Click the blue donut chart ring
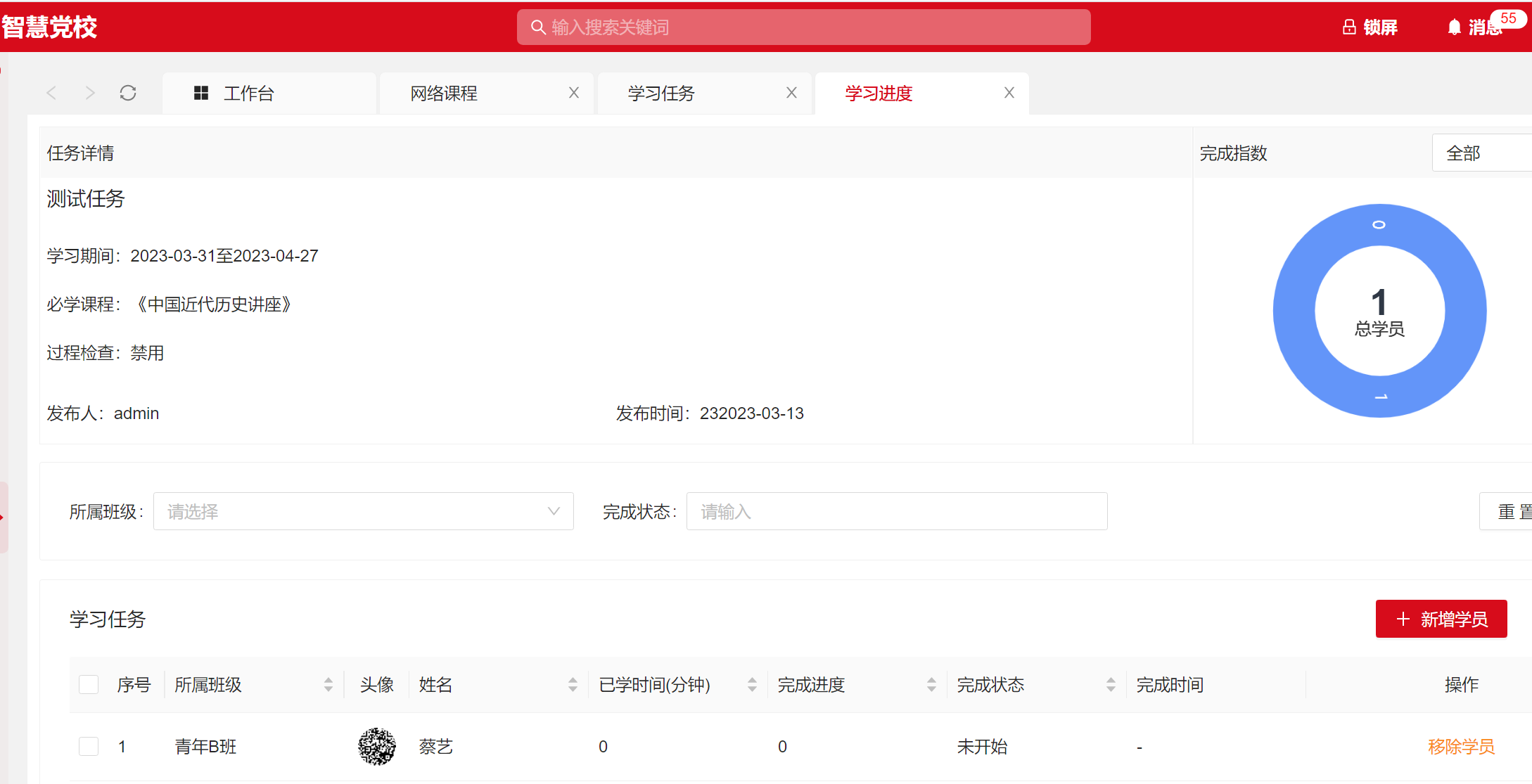This screenshot has width=1532, height=784. (x=1293, y=311)
